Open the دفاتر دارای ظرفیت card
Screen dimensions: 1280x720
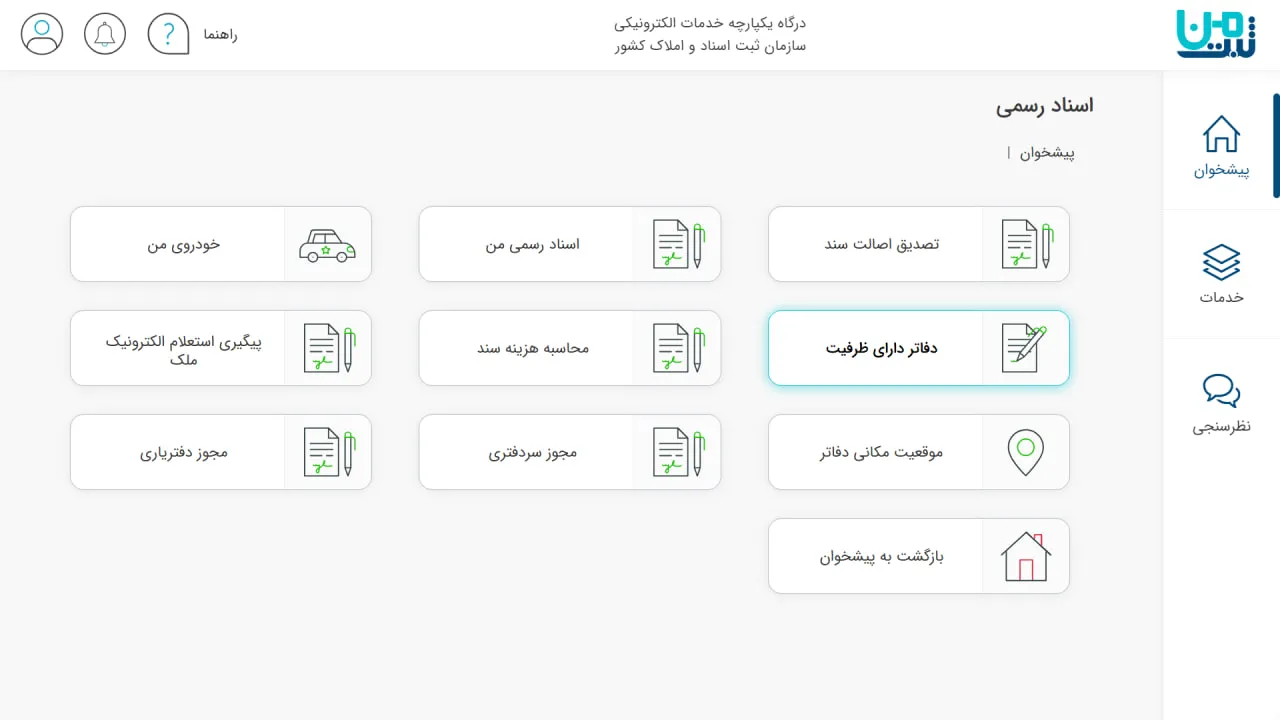coord(919,348)
